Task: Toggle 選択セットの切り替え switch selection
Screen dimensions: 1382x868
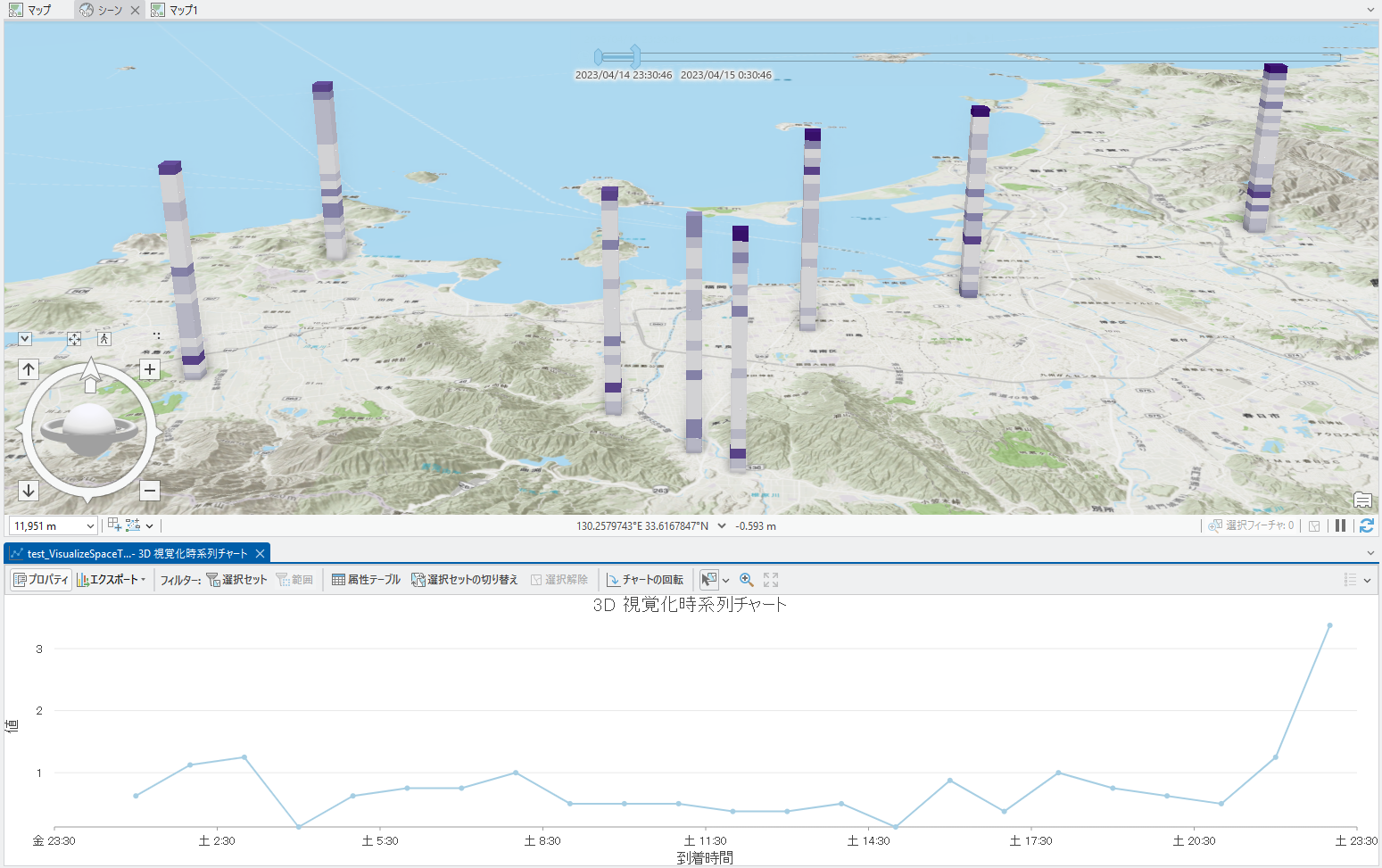Action: (x=464, y=580)
